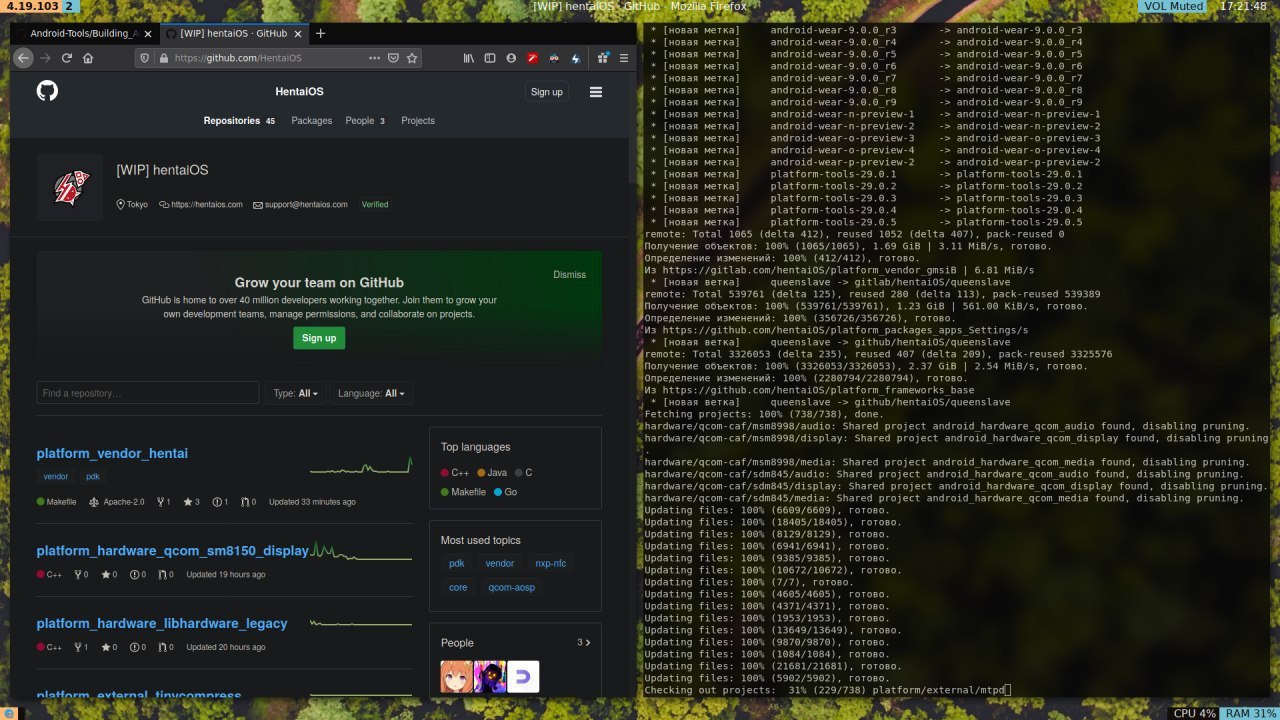Open the Type: All dropdown
Screen dimensions: 1280x720
pyautogui.click(x=296, y=393)
